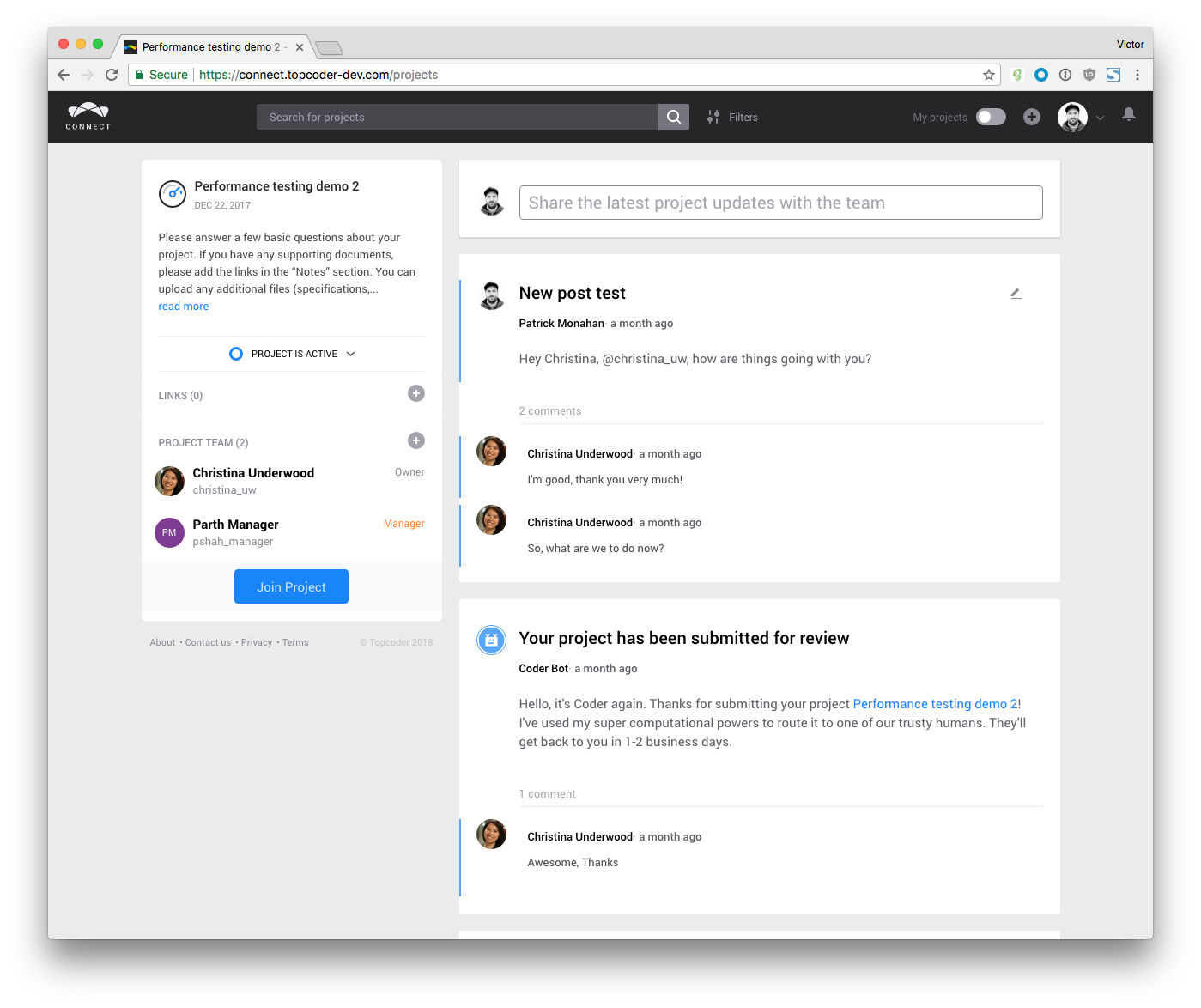Click the create new project plus icon
Image resolution: width=1201 pixels, height=1008 pixels.
[x=1032, y=117]
